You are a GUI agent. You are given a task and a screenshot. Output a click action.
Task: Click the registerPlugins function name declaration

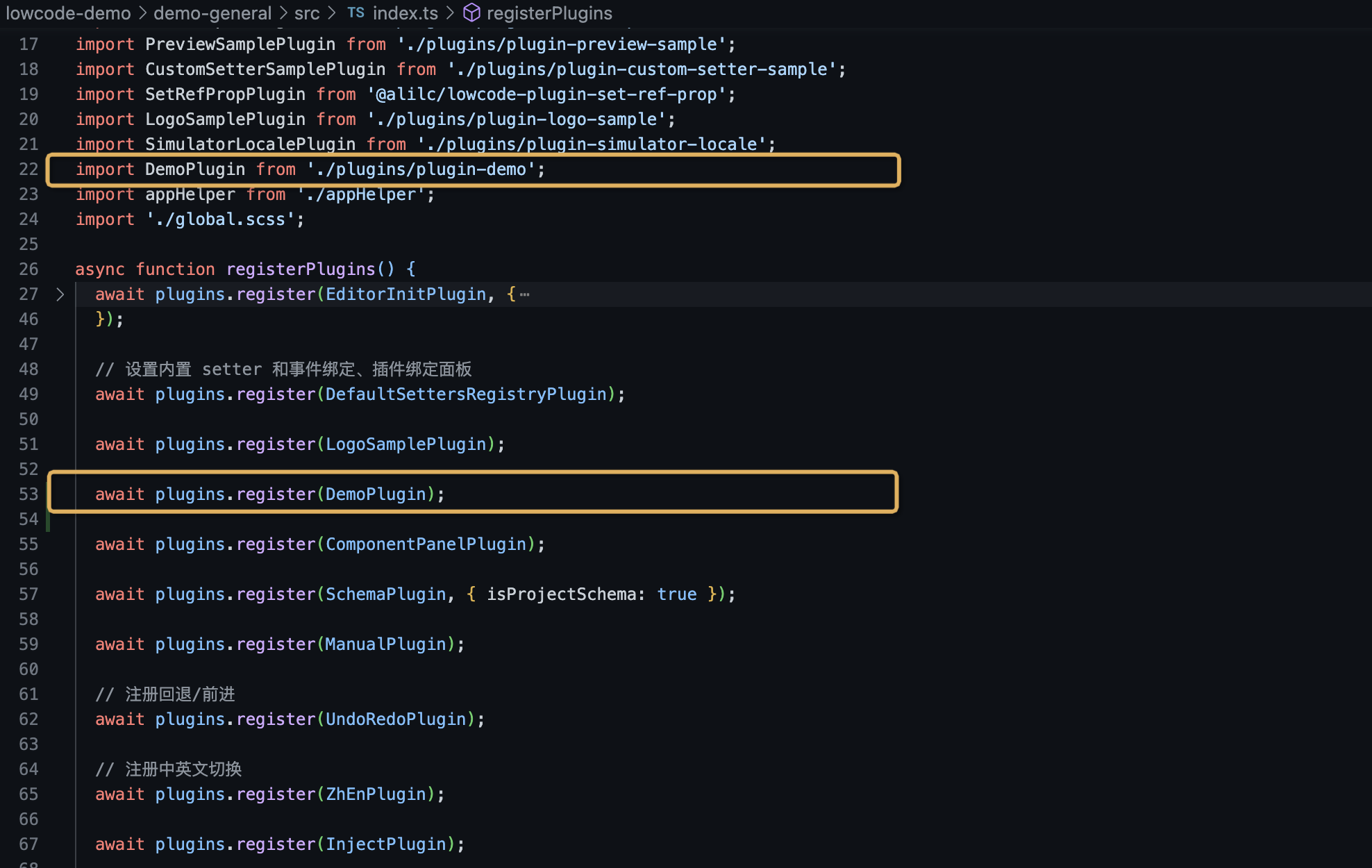tap(300, 269)
